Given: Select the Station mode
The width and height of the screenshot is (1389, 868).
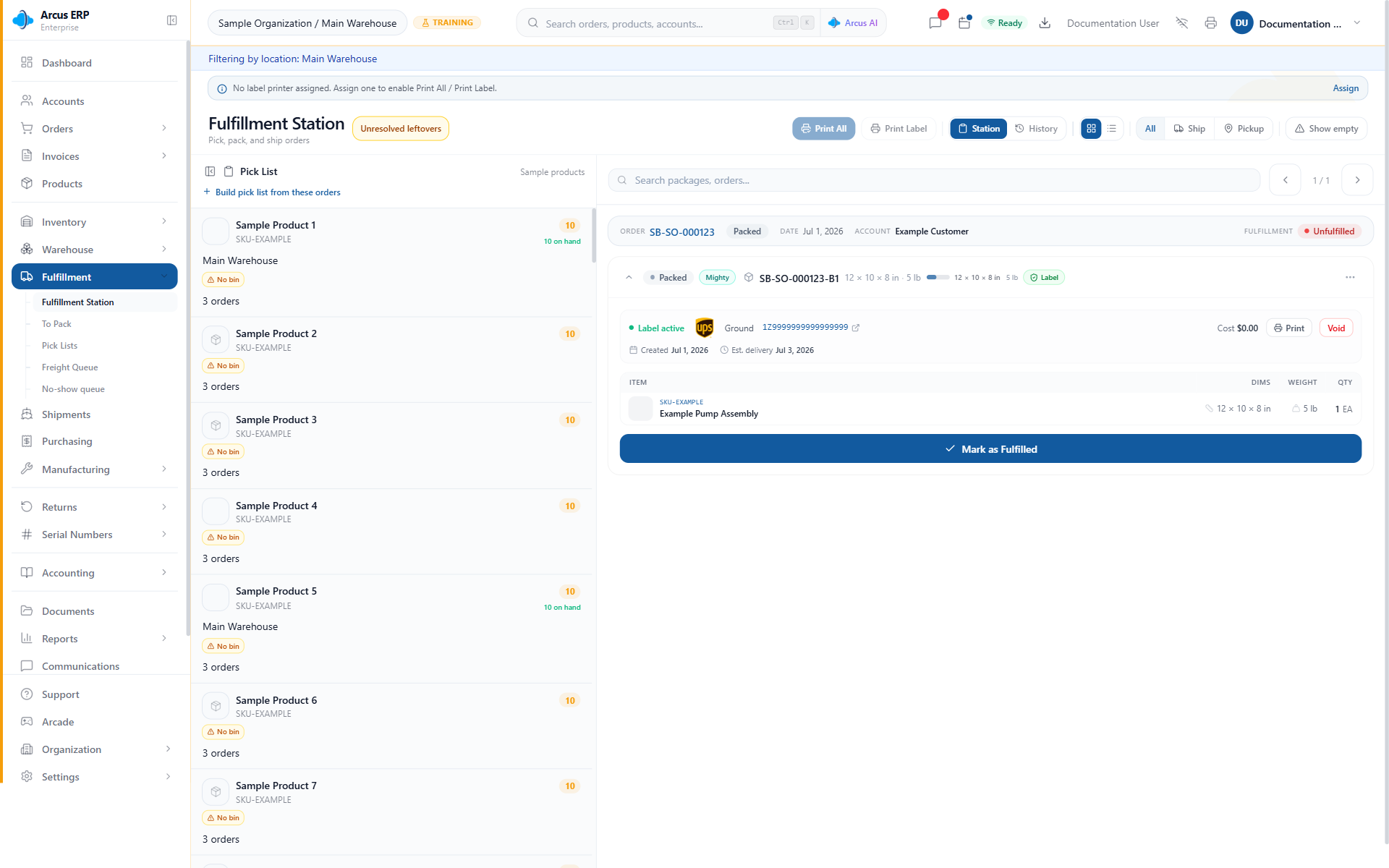Looking at the screenshot, I should 979,129.
